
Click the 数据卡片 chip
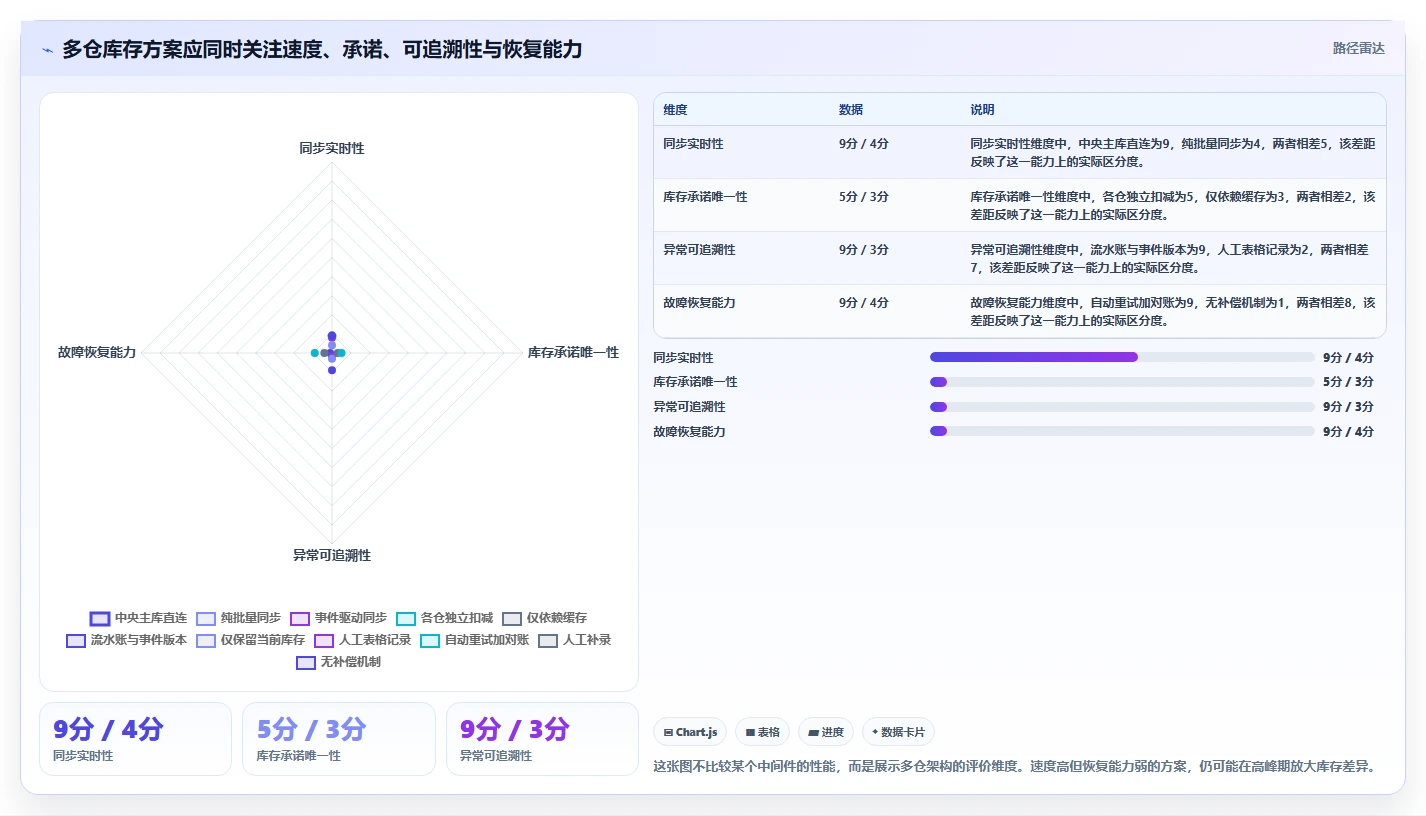point(898,732)
